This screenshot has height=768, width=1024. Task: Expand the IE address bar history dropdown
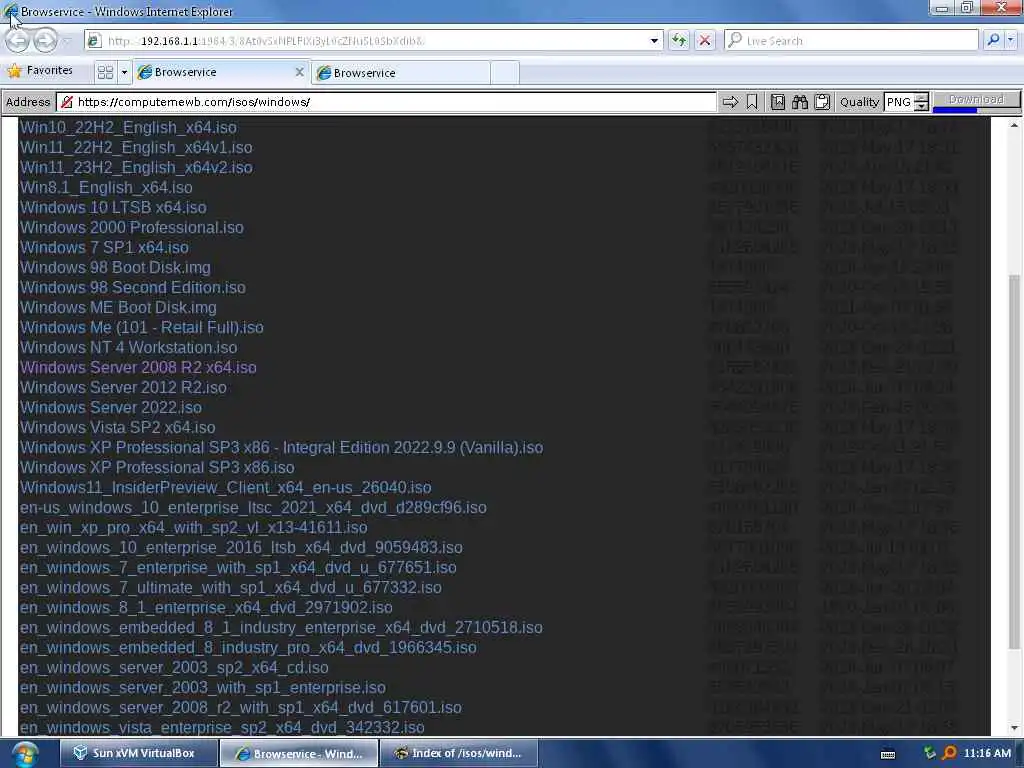click(x=654, y=40)
